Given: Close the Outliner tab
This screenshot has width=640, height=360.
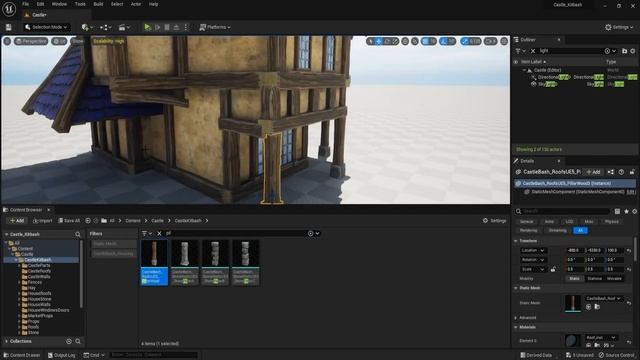Looking at the screenshot, I should (559, 40).
